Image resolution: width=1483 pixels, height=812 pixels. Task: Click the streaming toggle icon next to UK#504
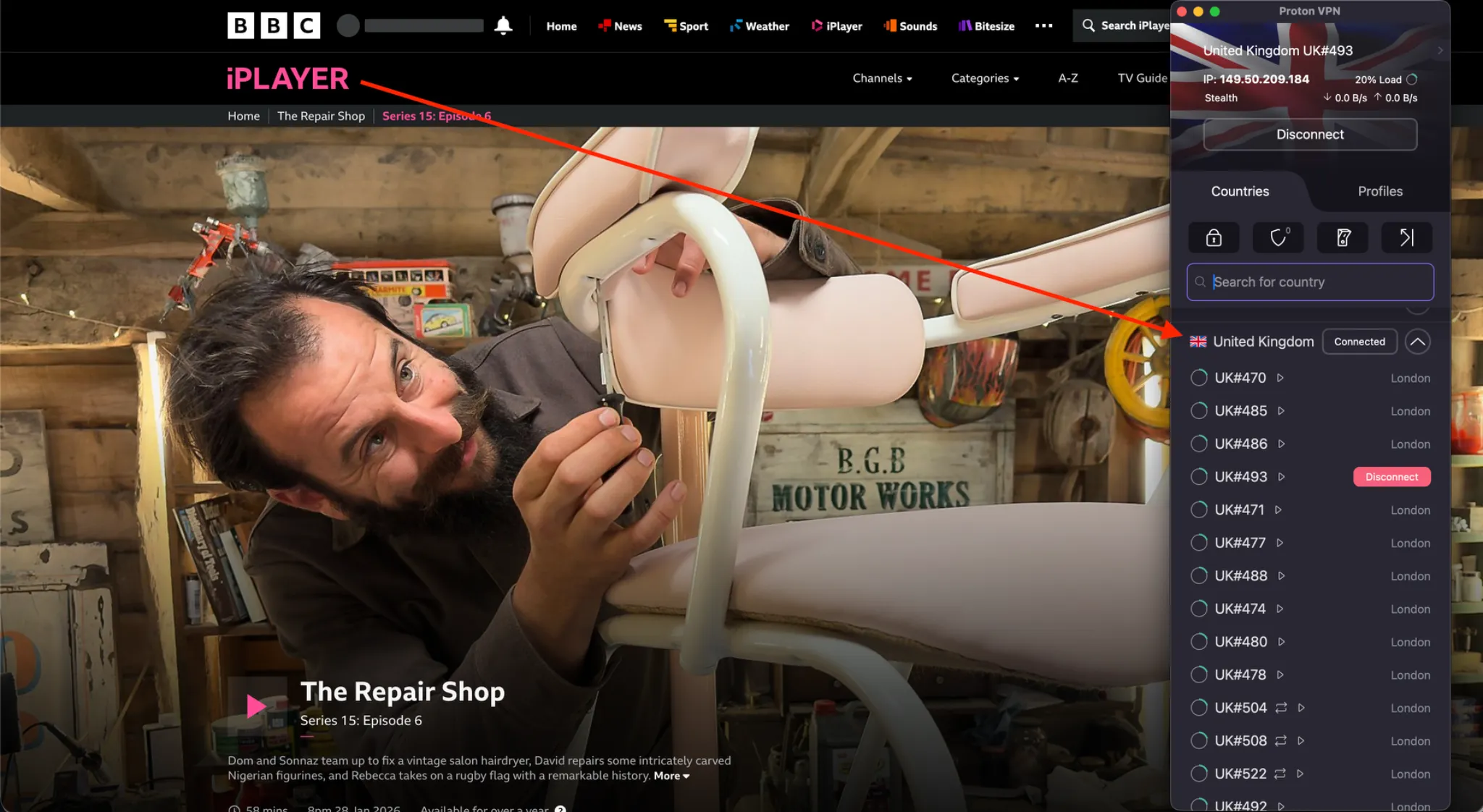tap(1282, 708)
